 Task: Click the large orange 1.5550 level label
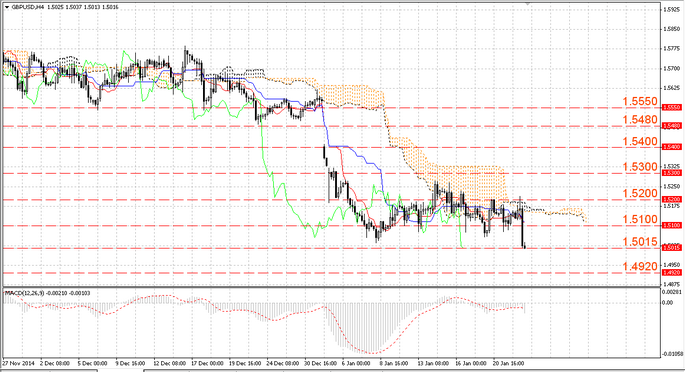[x=640, y=101]
